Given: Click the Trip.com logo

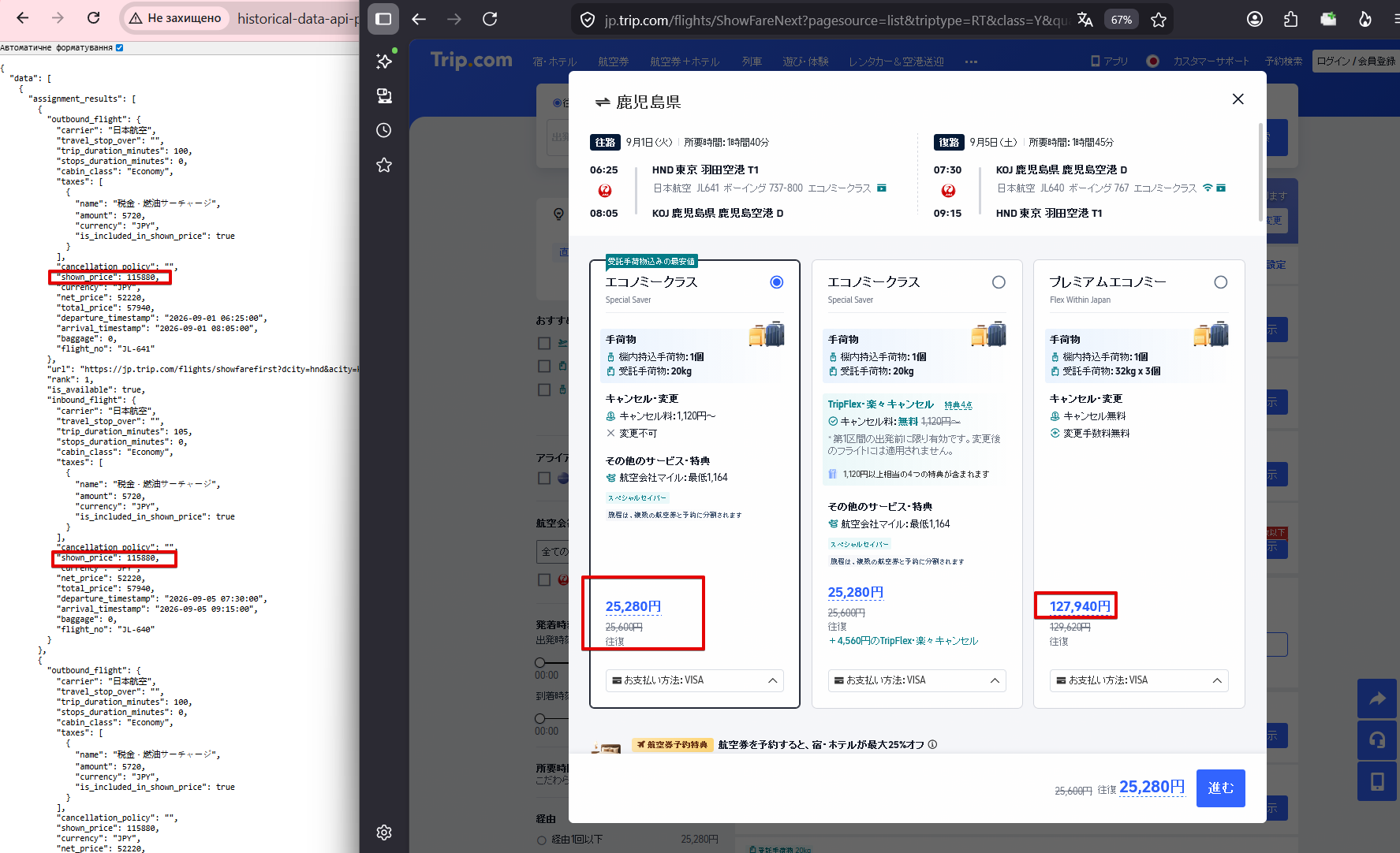Looking at the screenshot, I should (x=471, y=60).
